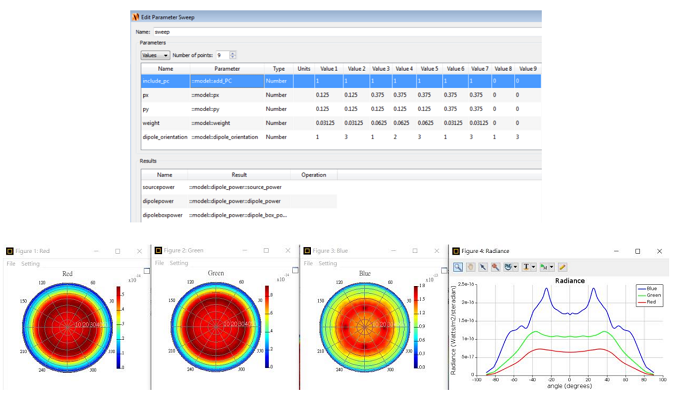Screen dimensions: 680x403
Task: Activate the pan hand tool in Radiance toolbar
Action: pos(470,267)
